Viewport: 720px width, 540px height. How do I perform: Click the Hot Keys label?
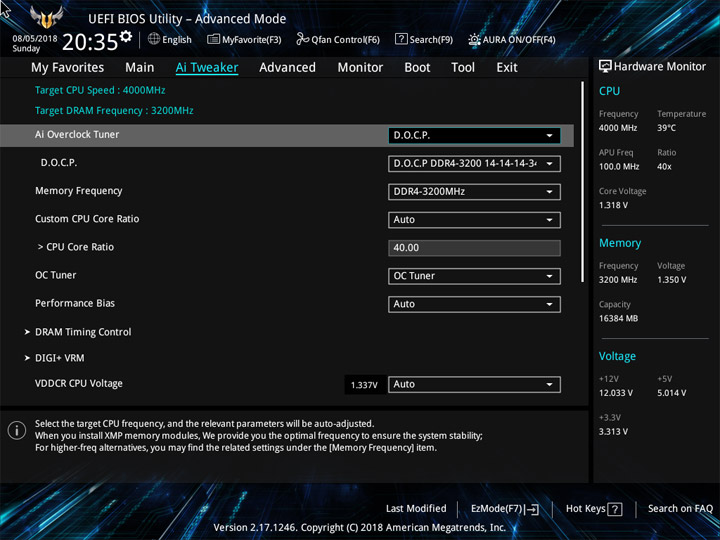pos(585,509)
